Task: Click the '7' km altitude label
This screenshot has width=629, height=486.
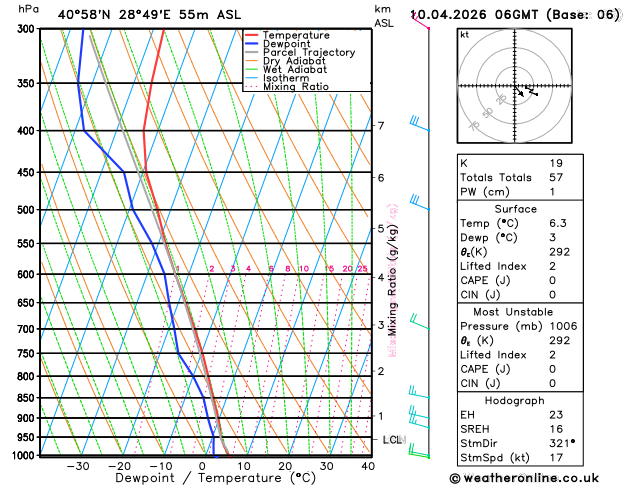Action: point(381,126)
